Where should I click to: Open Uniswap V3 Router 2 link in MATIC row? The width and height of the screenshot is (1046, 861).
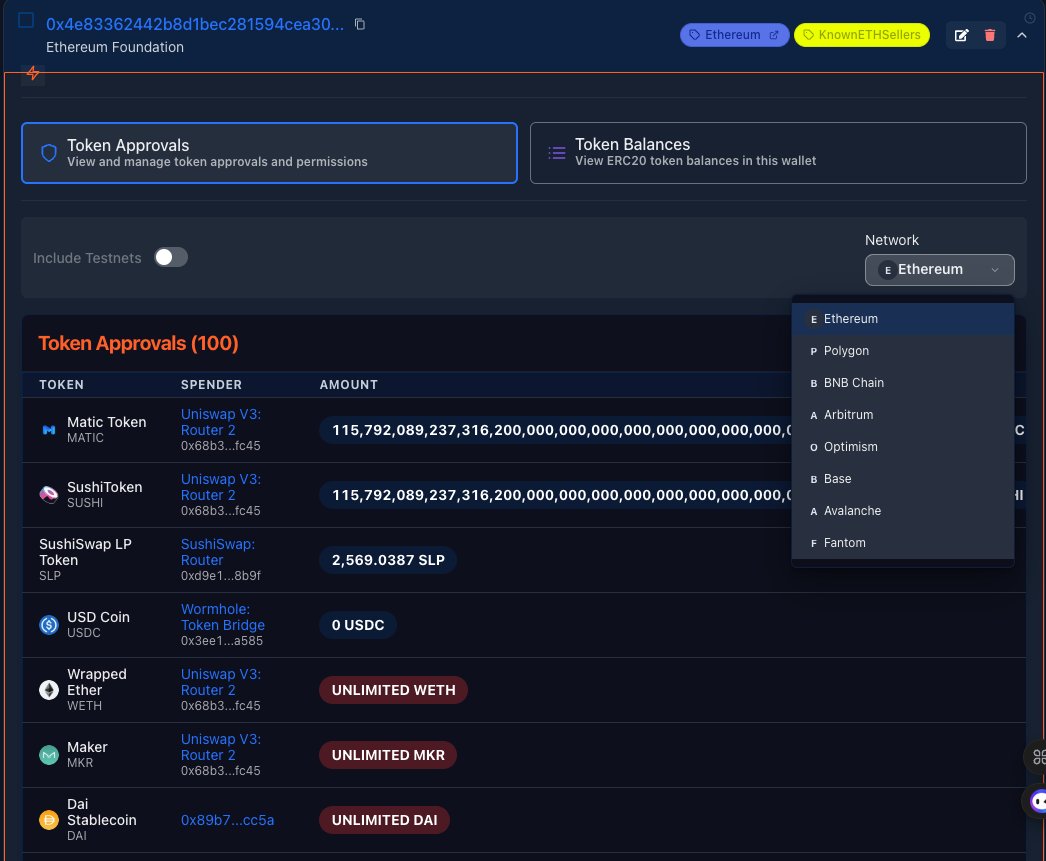(x=221, y=422)
